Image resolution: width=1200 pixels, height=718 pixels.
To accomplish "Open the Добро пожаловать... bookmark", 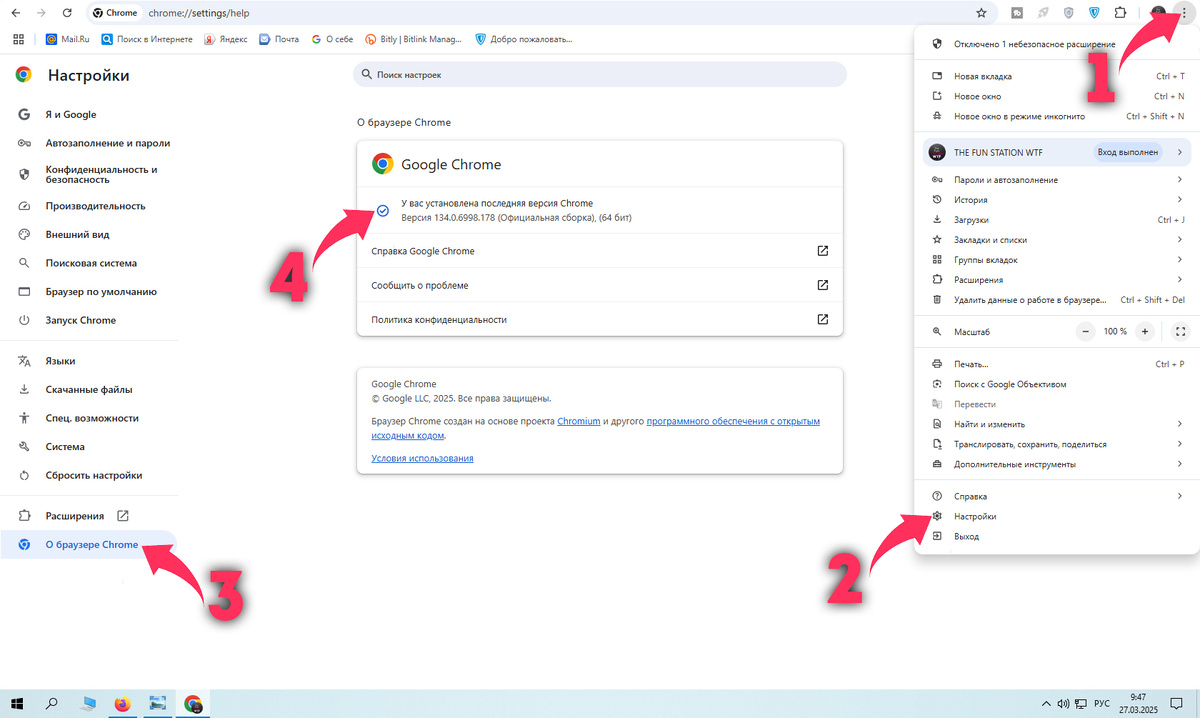I will pyautogui.click(x=524, y=39).
